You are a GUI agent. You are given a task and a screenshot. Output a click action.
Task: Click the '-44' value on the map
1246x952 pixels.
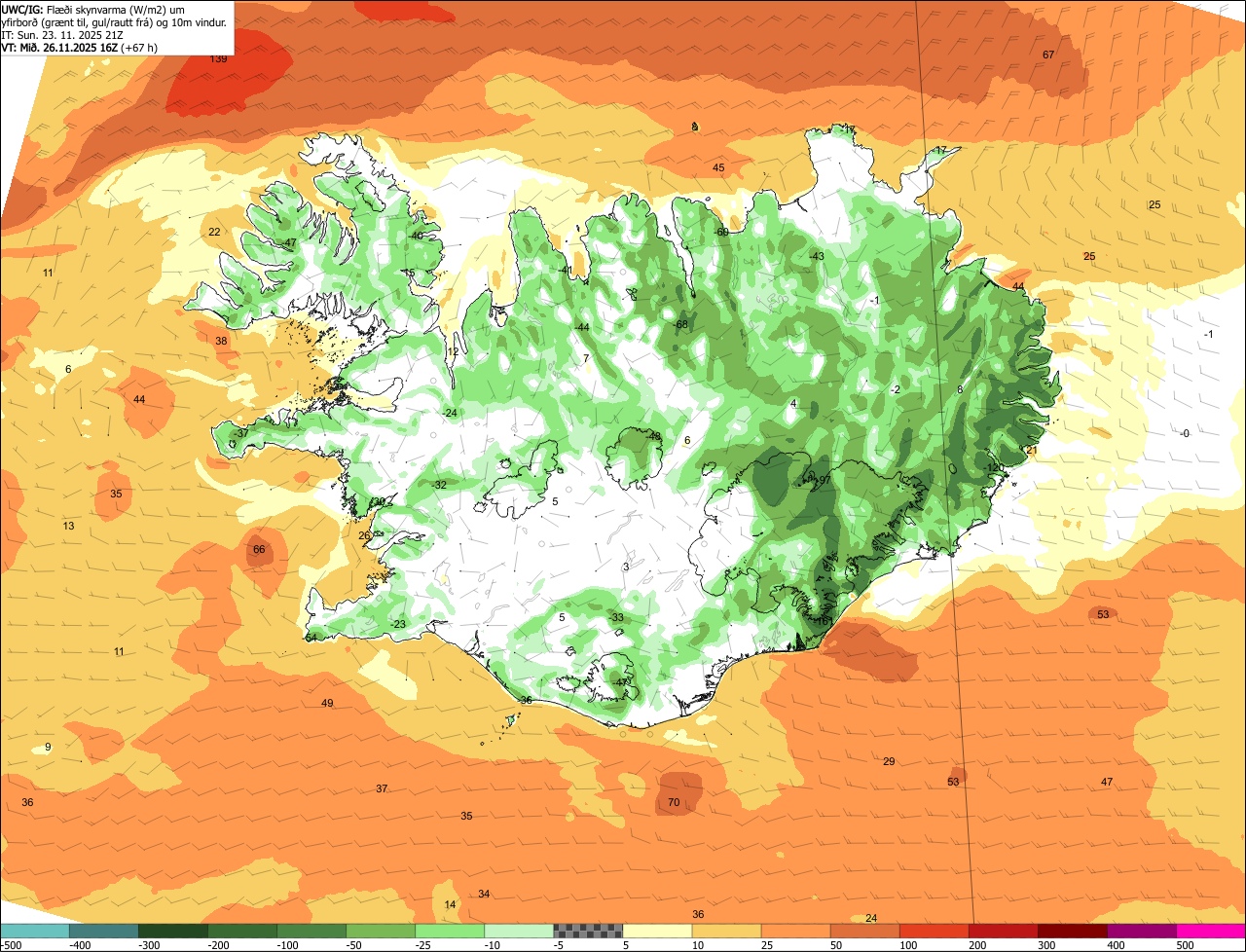[x=581, y=327]
